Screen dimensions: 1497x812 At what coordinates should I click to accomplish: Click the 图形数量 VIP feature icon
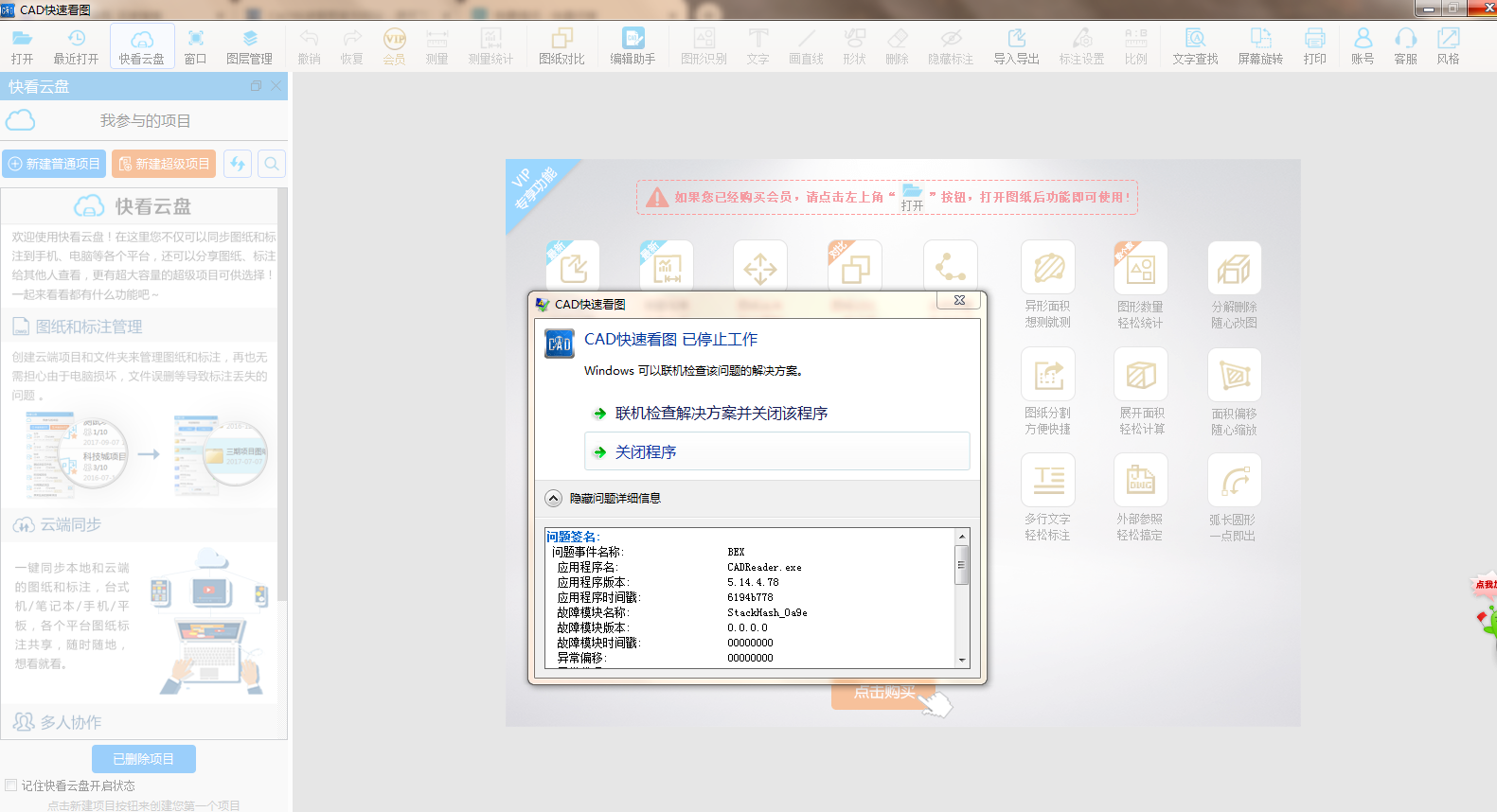(1141, 268)
